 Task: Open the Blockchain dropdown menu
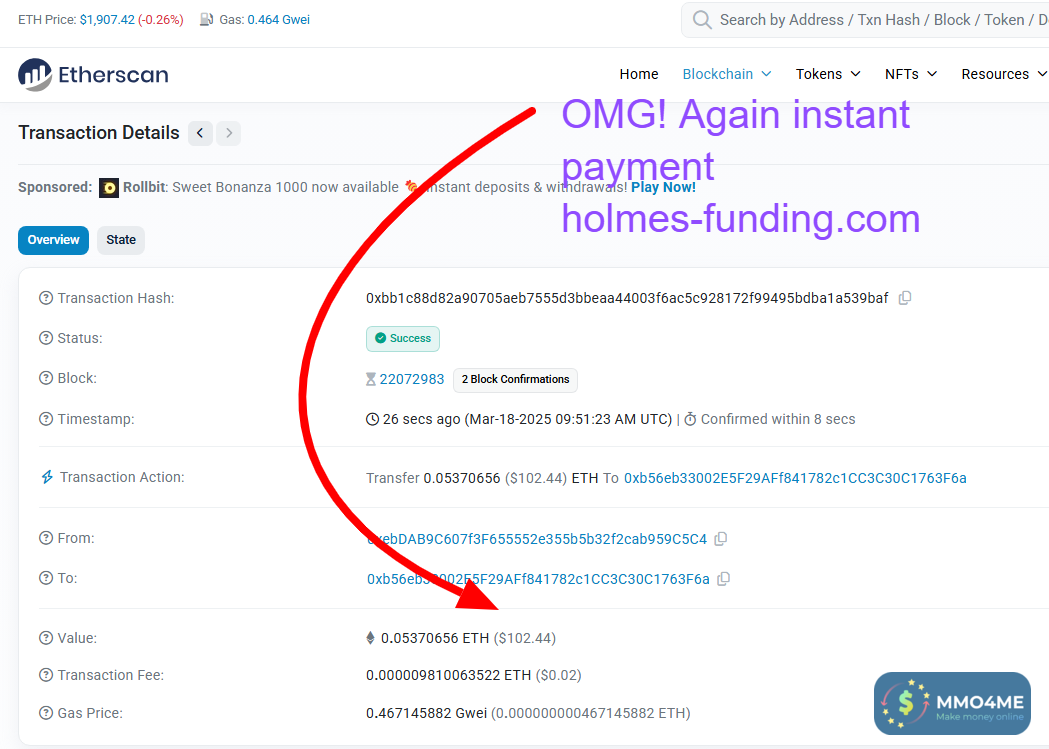click(727, 74)
